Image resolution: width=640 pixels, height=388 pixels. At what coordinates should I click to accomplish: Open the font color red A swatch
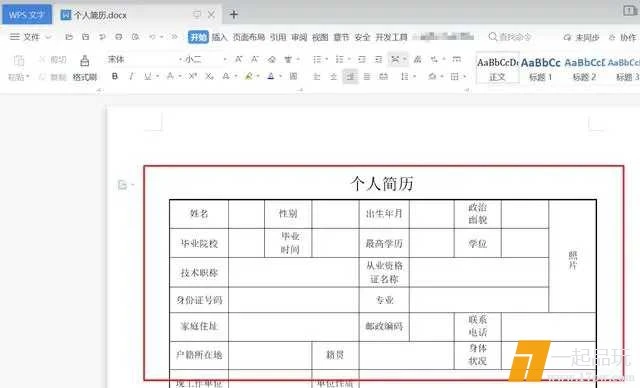(x=271, y=76)
